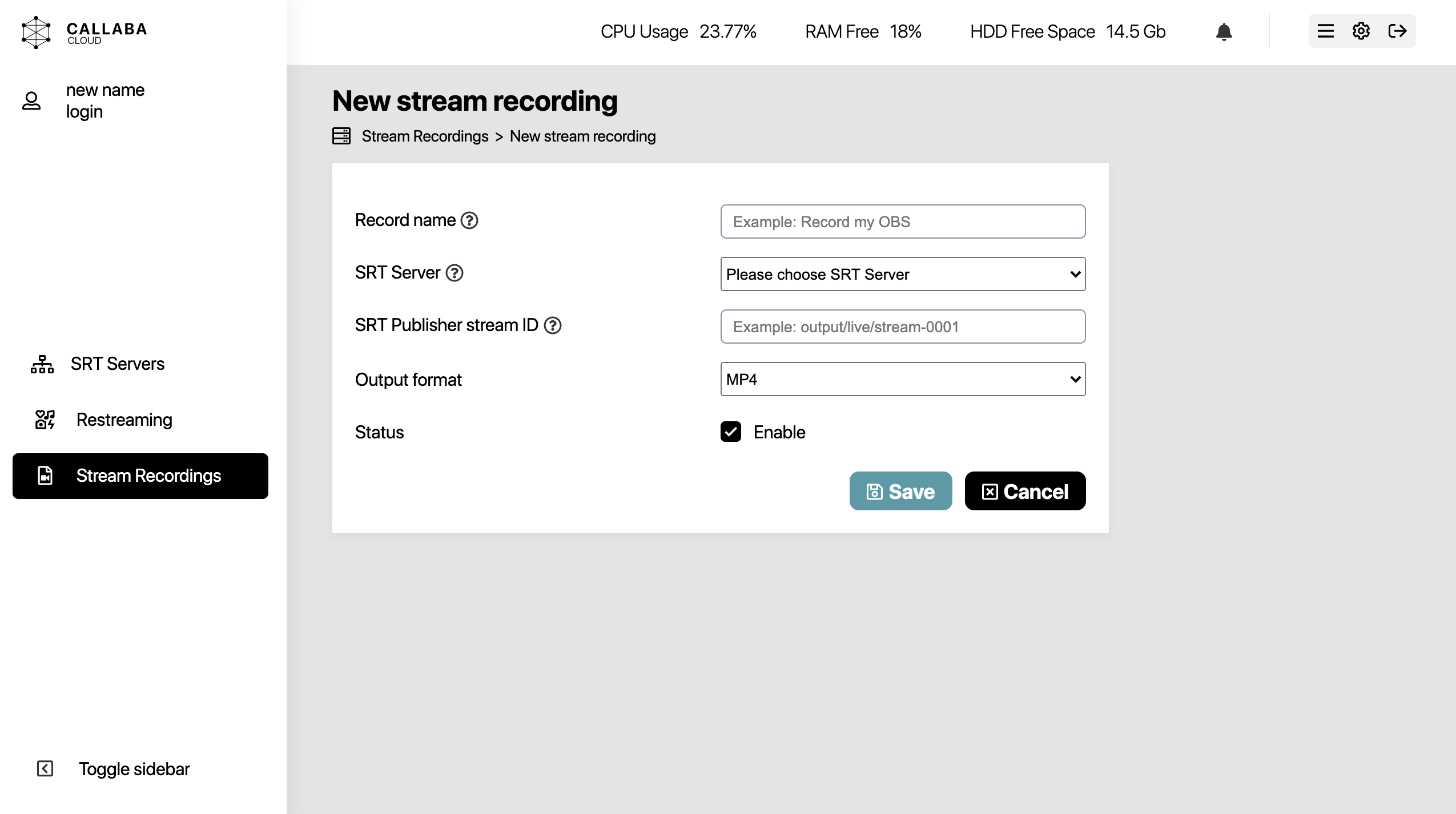The width and height of the screenshot is (1456, 814).
Task: Click the Restreaming sidebar icon
Action: 45,420
